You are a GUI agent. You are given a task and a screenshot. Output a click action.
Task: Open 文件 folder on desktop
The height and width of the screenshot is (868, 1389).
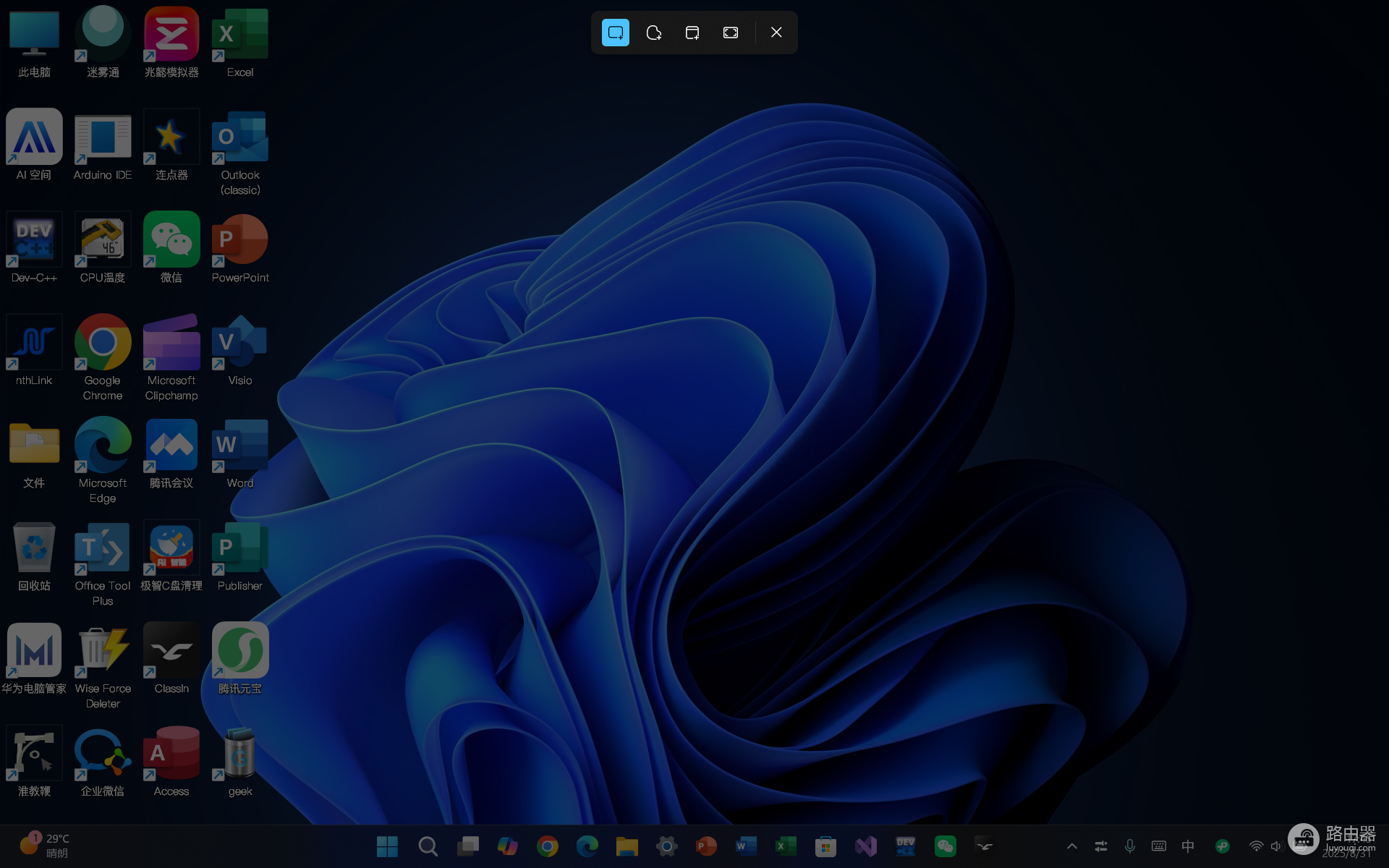34,453
